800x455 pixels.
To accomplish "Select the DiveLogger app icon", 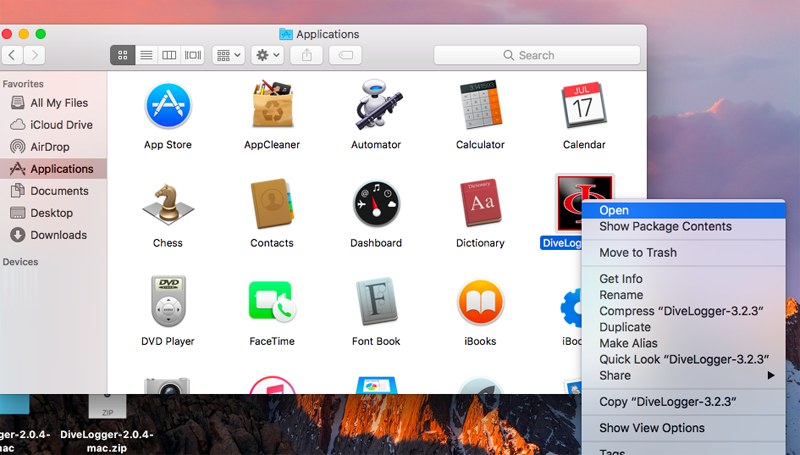I will (x=569, y=204).
